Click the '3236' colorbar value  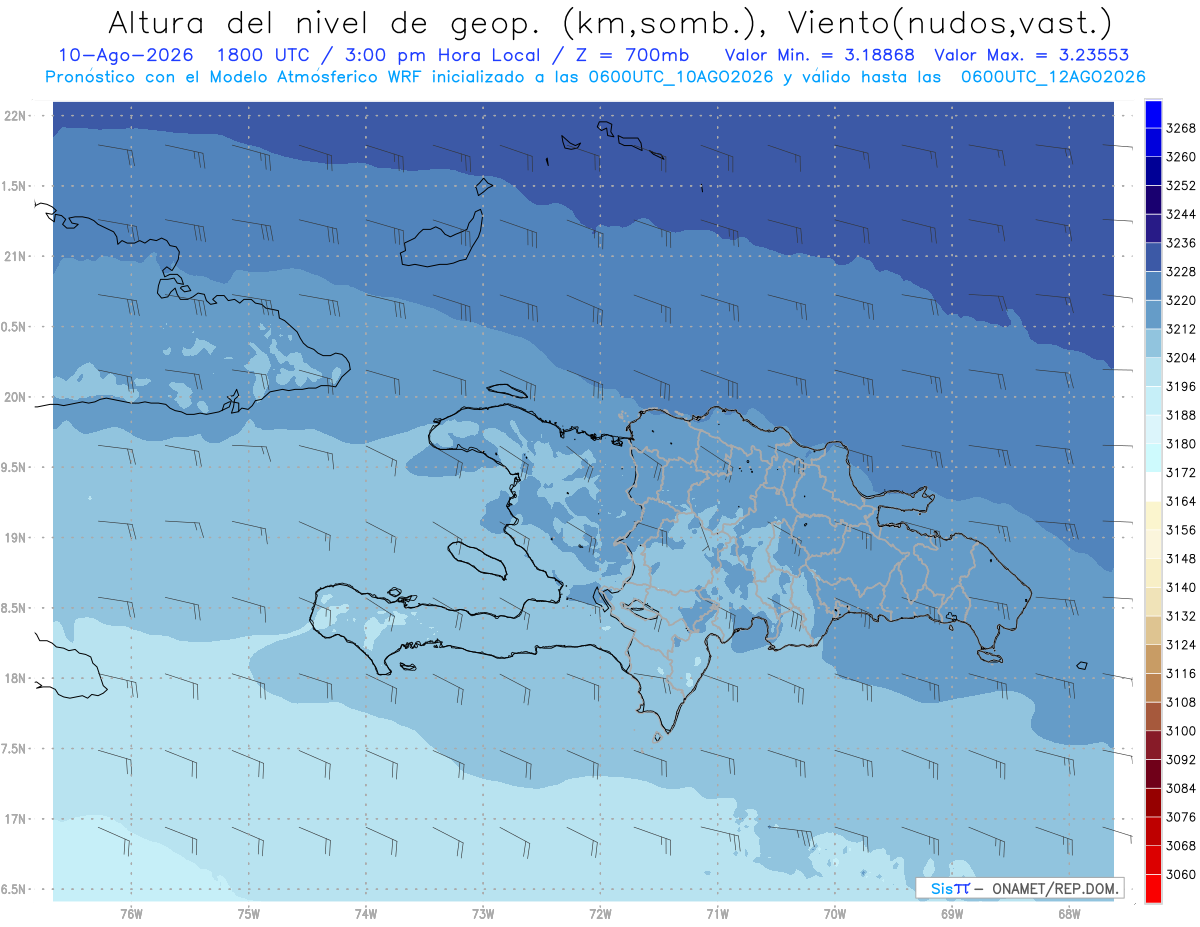[1181, 243]
